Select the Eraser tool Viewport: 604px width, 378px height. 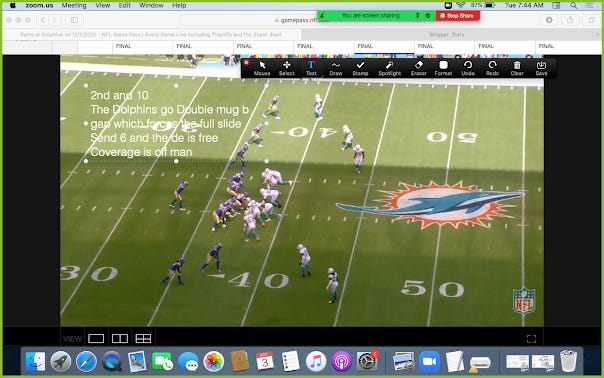pos(418,68)
